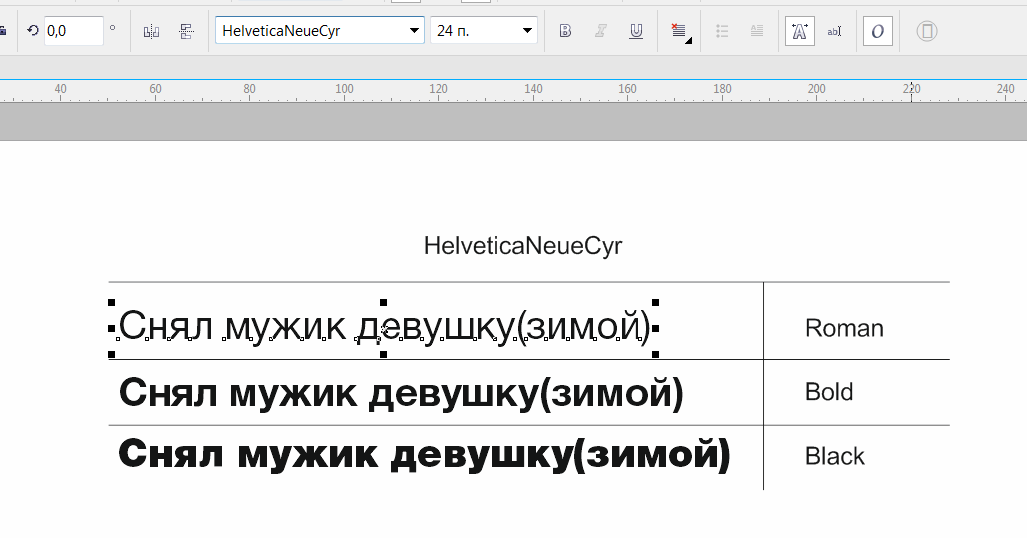Click the Bold style label
The image size is (1027, 538).
coord(829,392)
